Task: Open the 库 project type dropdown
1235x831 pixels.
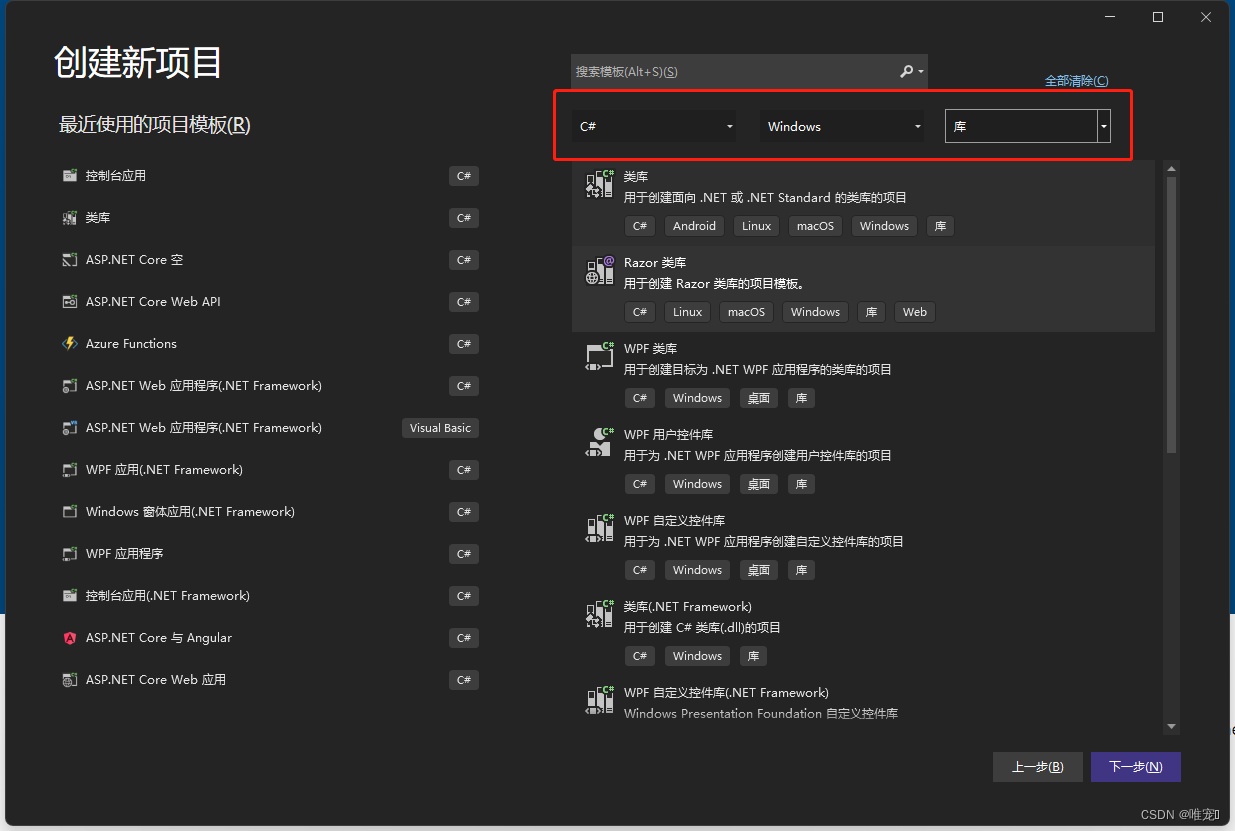Action: click(1028, 126)
